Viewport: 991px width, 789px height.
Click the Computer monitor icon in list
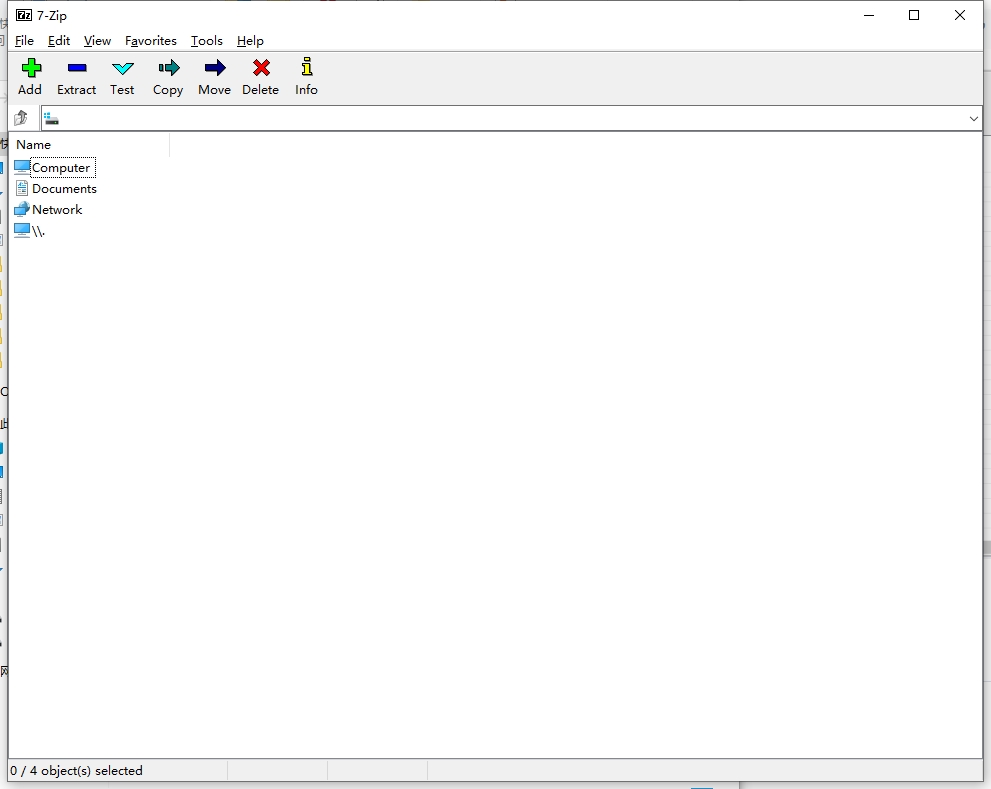click(x=22, y=167)
